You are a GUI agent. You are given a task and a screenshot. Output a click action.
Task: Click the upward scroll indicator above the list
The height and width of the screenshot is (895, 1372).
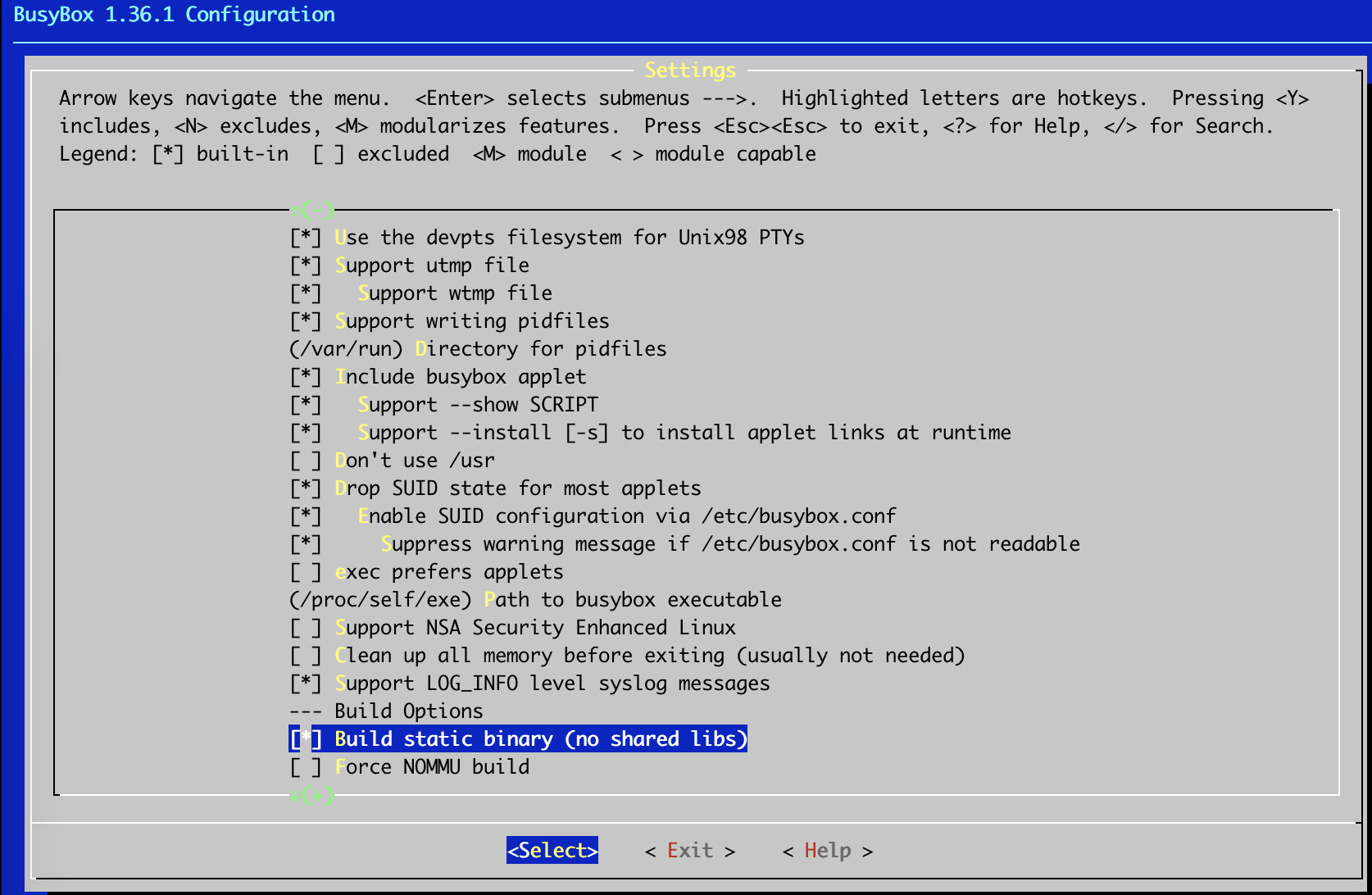312,211
